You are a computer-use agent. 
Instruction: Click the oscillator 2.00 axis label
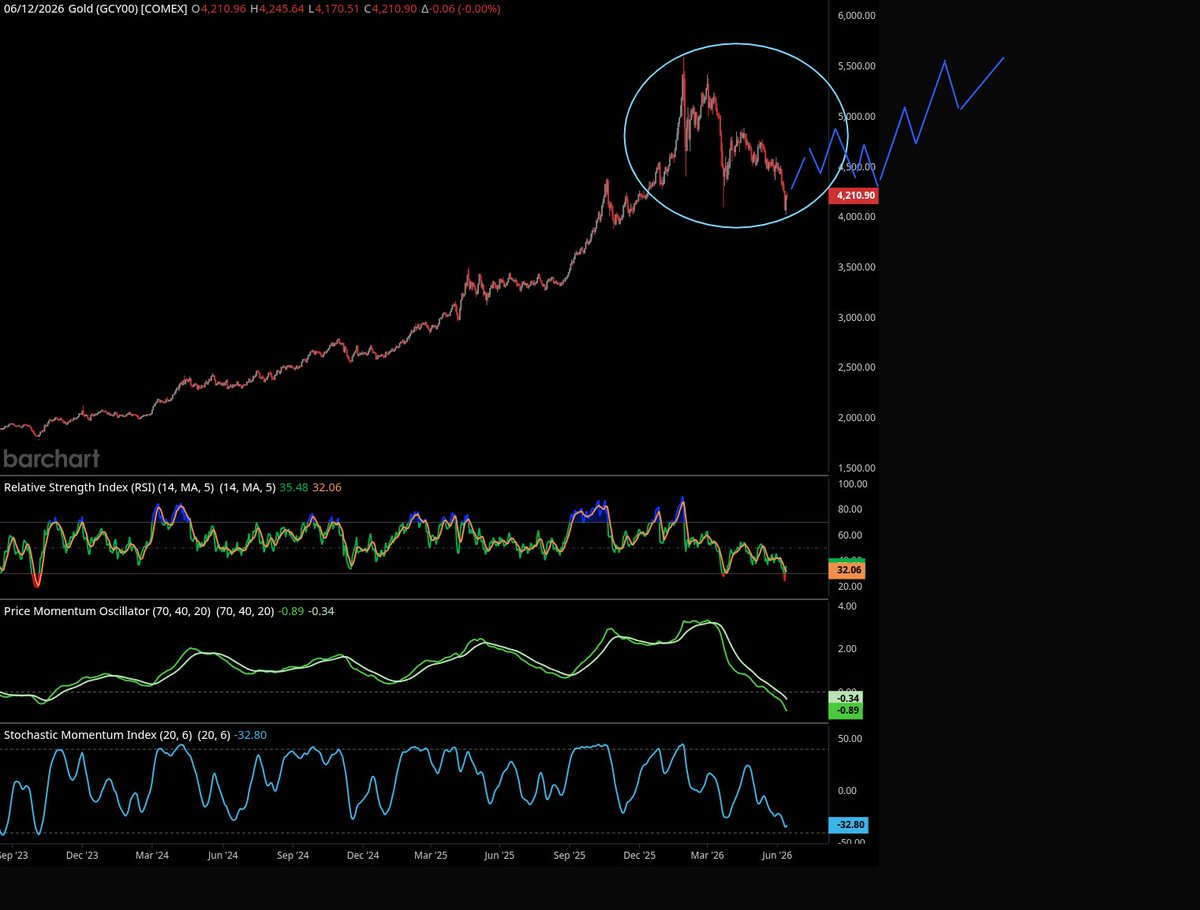click(848, 648)
